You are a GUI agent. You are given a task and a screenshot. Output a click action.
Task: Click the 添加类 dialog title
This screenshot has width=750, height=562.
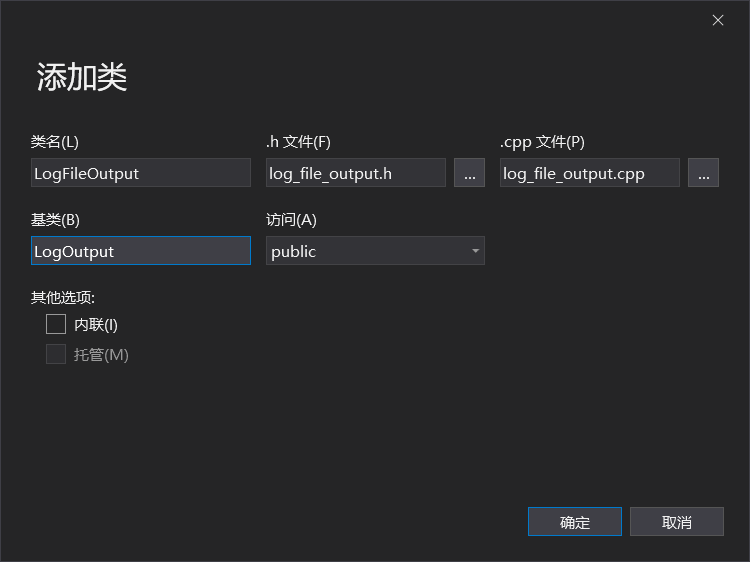click(82, 78)
